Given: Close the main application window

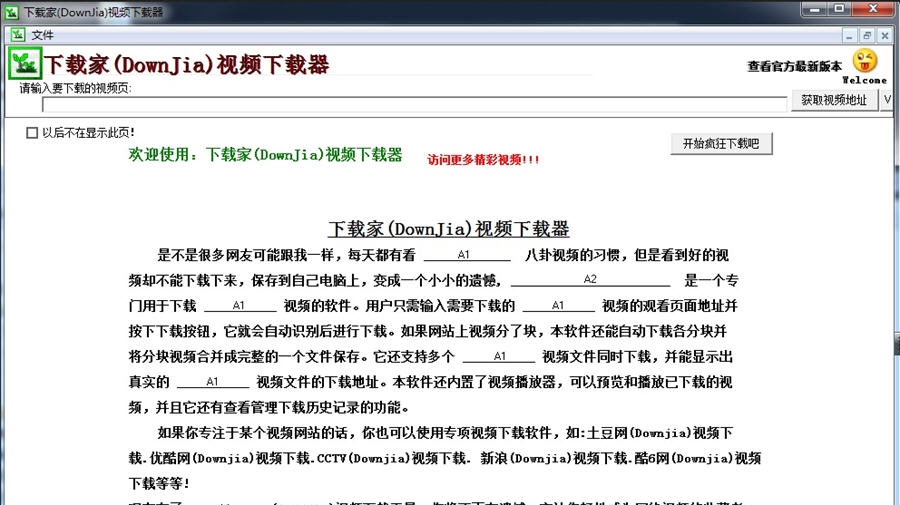Looking at the screenshot, I should (873, 9).
